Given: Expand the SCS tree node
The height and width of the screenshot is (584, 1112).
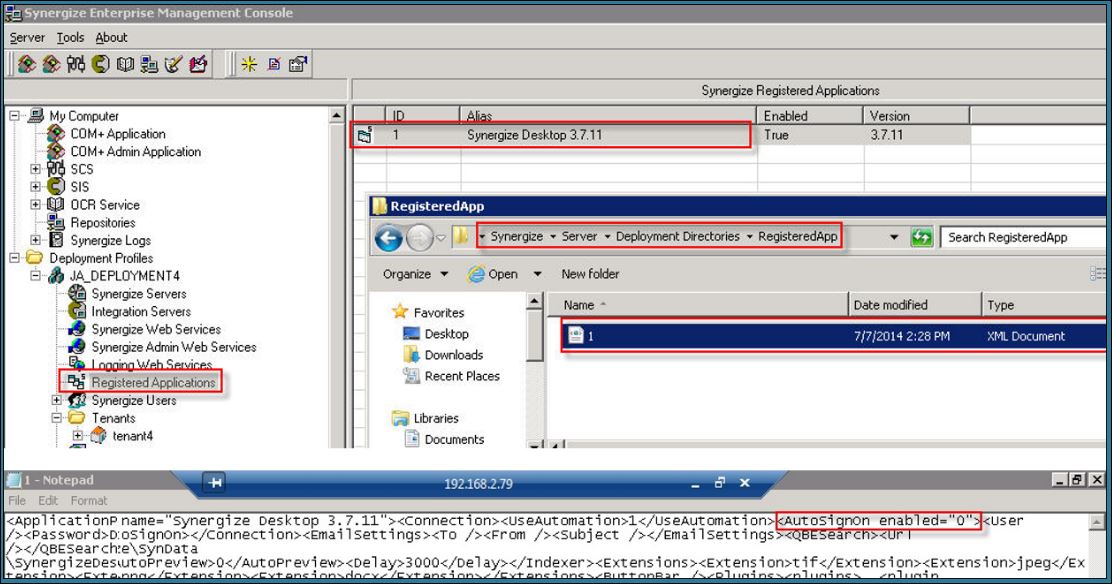Looking at the screenshot, I should pos(35,169).
